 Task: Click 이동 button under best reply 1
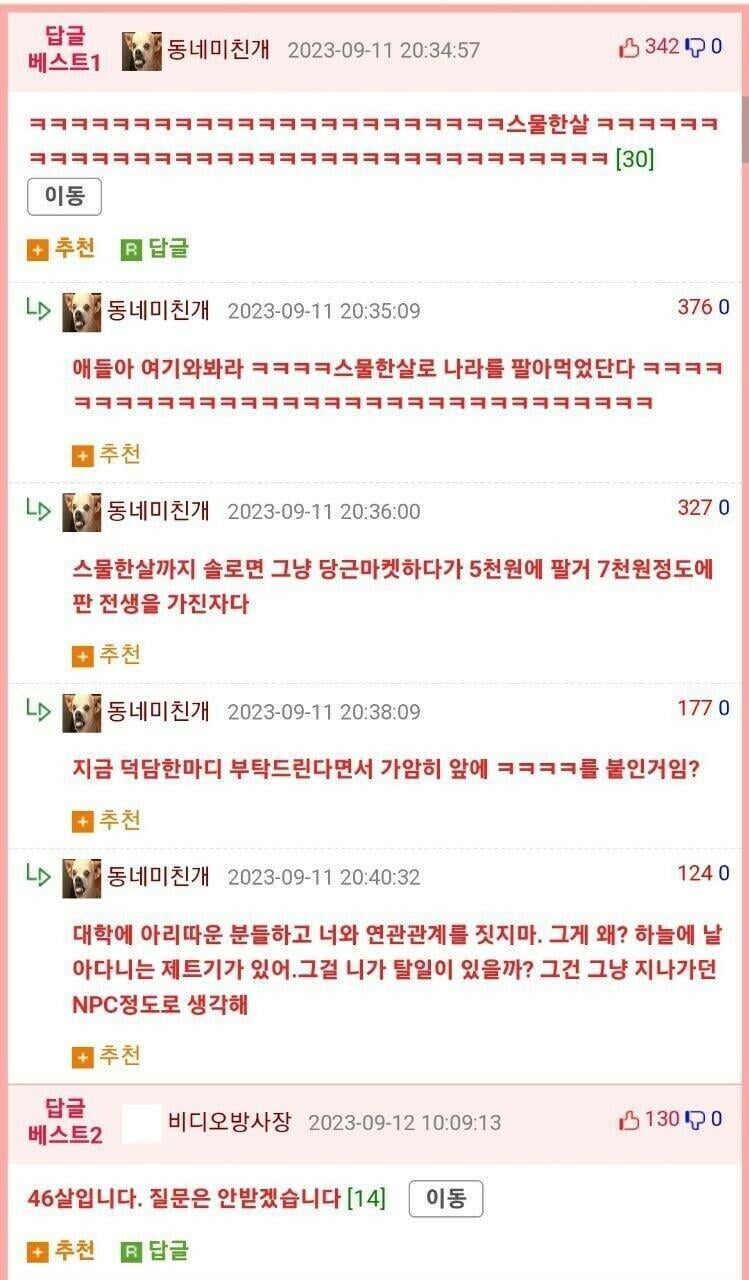[64, 197]
